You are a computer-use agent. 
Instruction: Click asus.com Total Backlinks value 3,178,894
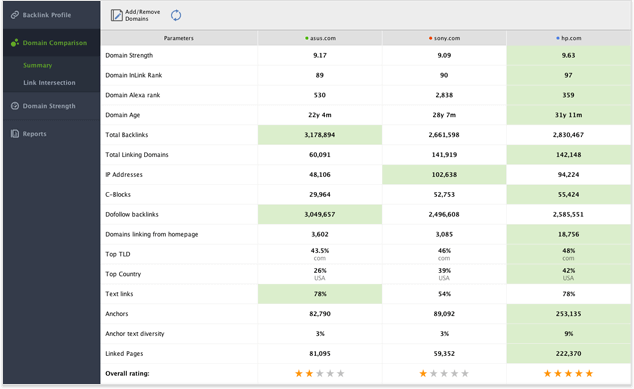320,135
